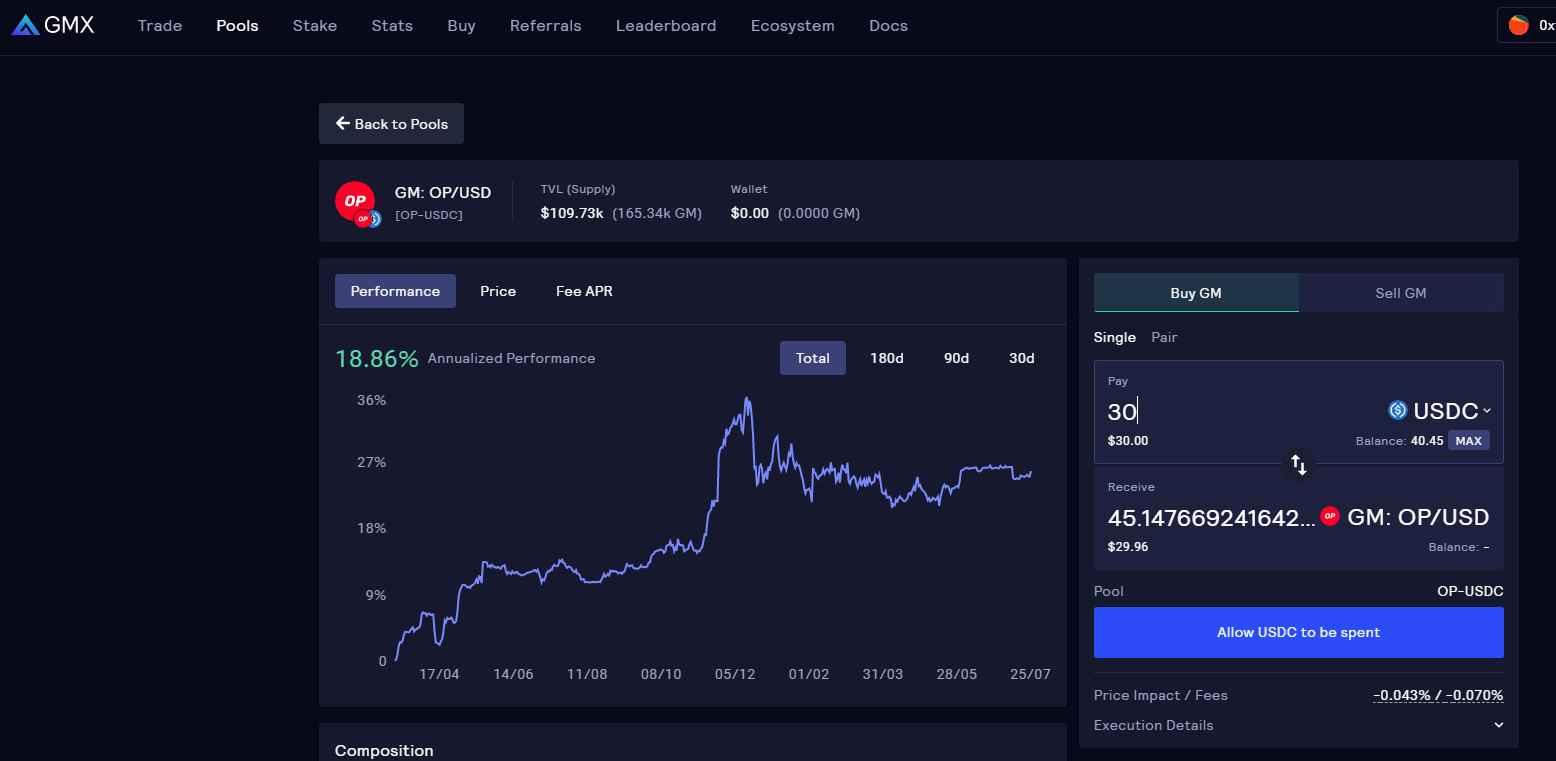Expand Execution Details

click(x=1298, y=725)
